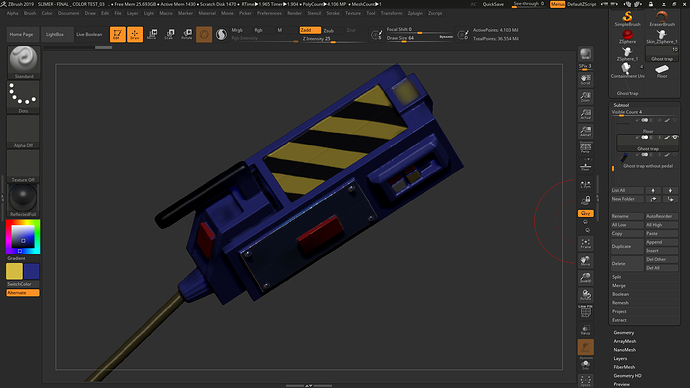Toggle PolyFrame Line Fill display
This screenshot has height=388, width=690.
tap(585, 311)
